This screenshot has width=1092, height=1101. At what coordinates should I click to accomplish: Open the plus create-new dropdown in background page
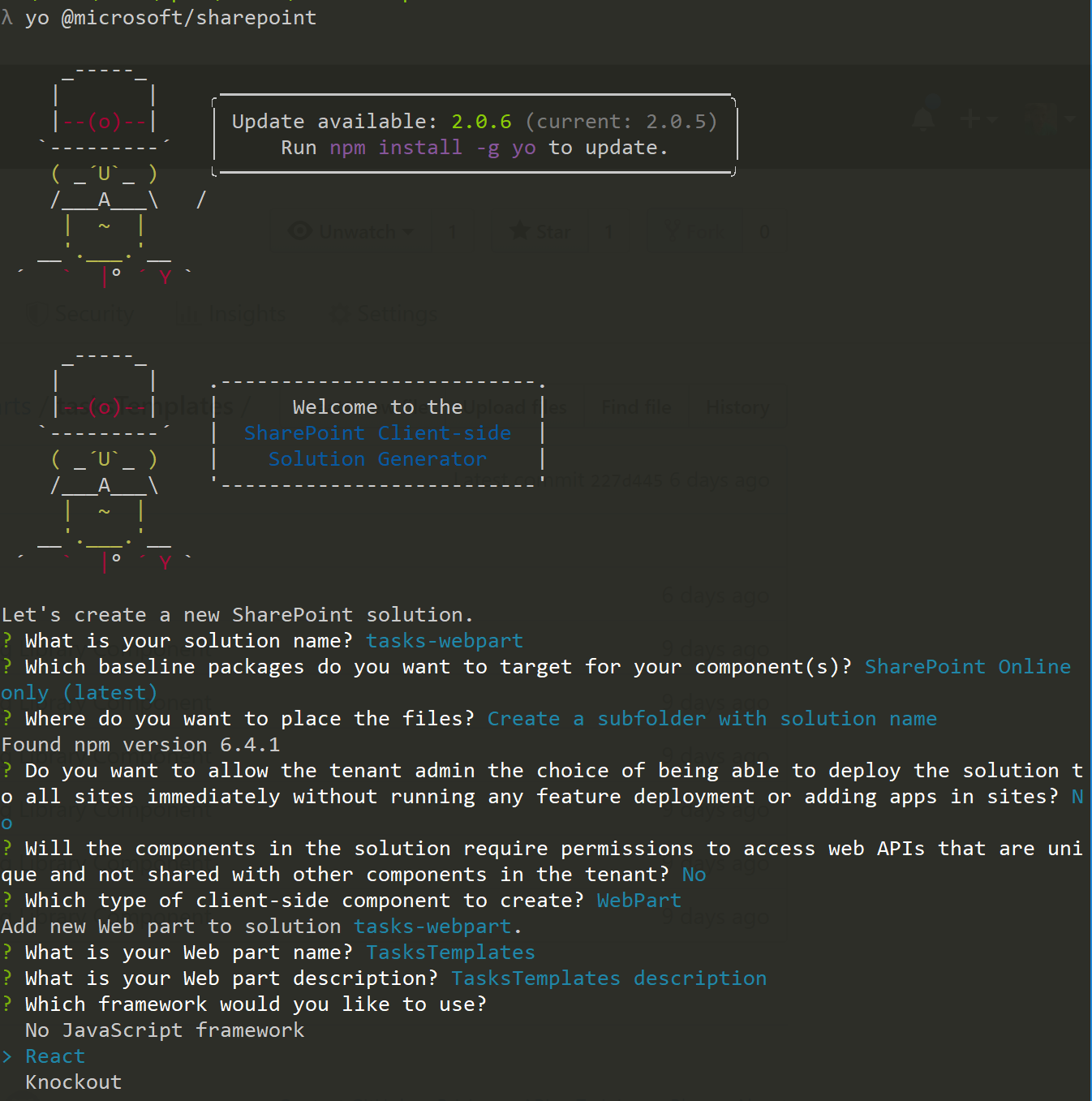[978, 119]
